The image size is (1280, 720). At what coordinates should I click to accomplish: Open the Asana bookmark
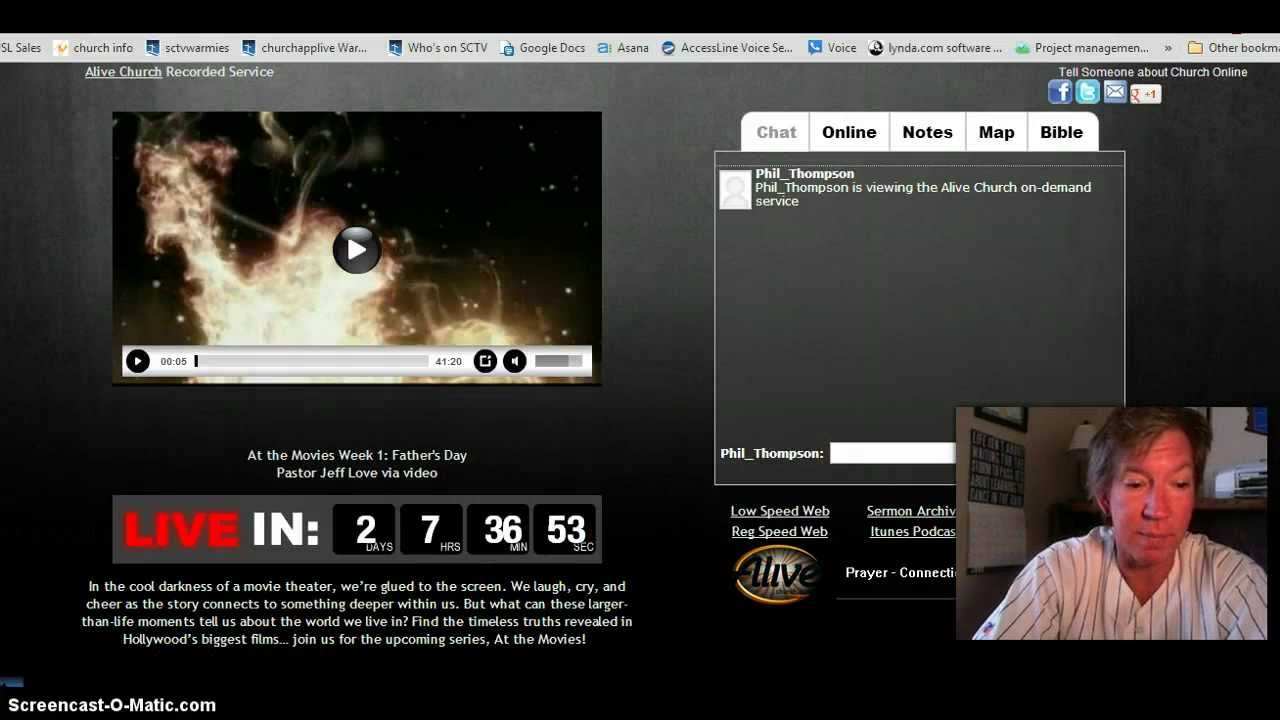coord(623,47)
